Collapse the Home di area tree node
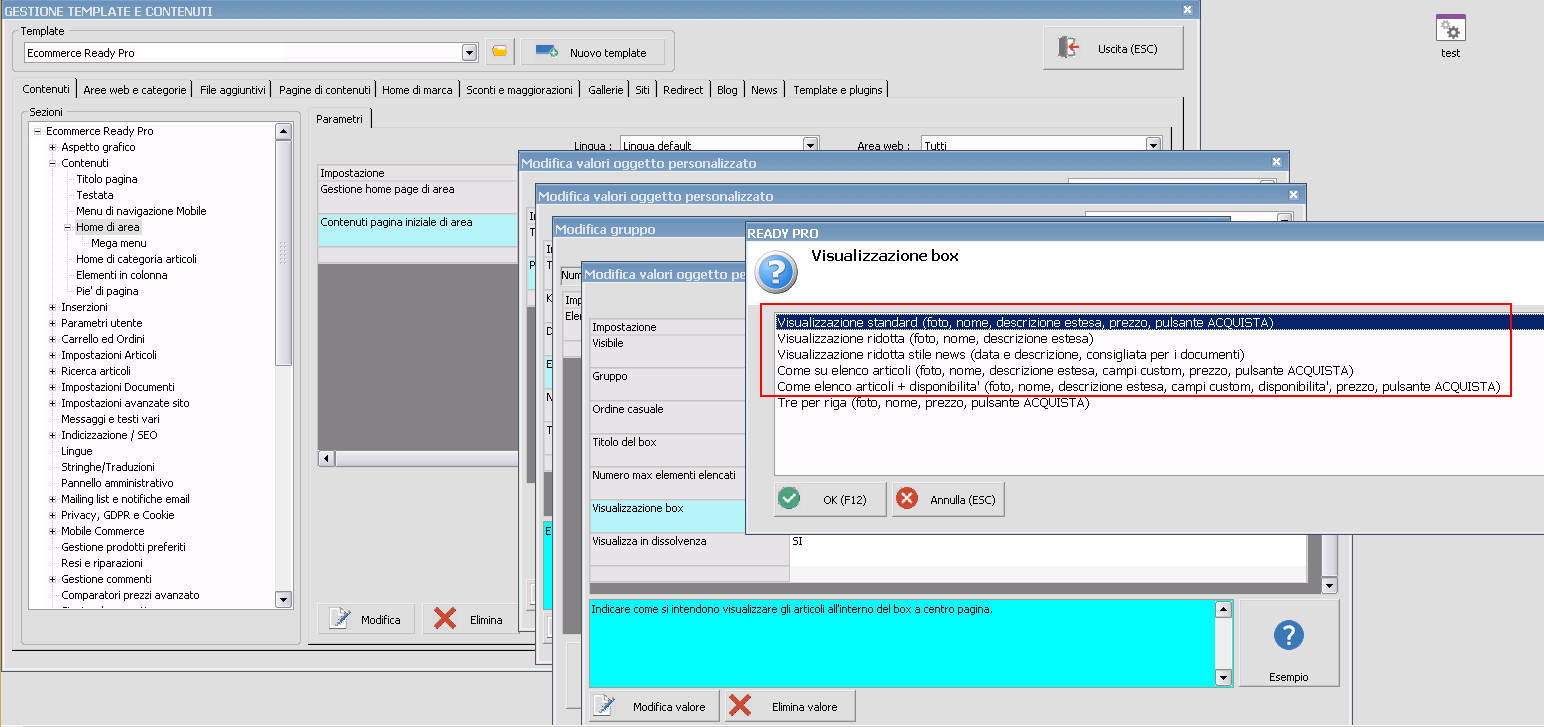This screenshot has width=1544, height=727. pyautogui.click(x=68, y=227)
